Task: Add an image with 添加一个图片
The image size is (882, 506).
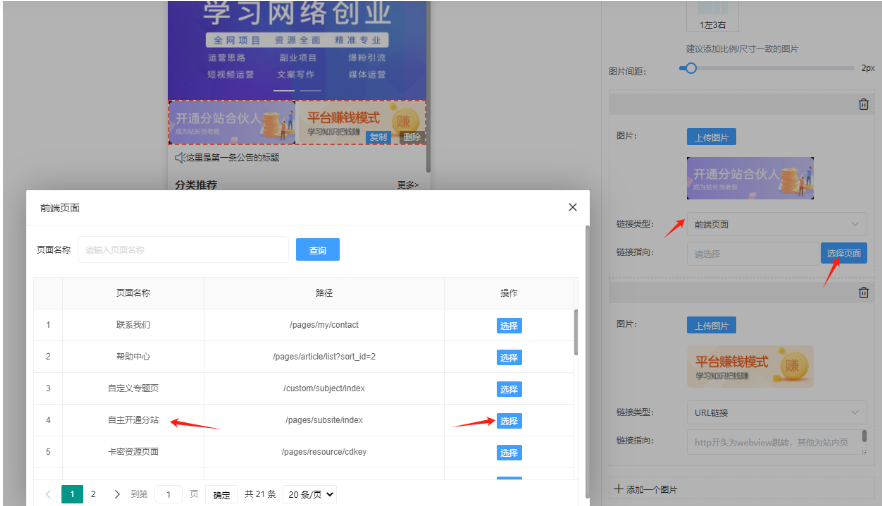Action: coord(646,489)
